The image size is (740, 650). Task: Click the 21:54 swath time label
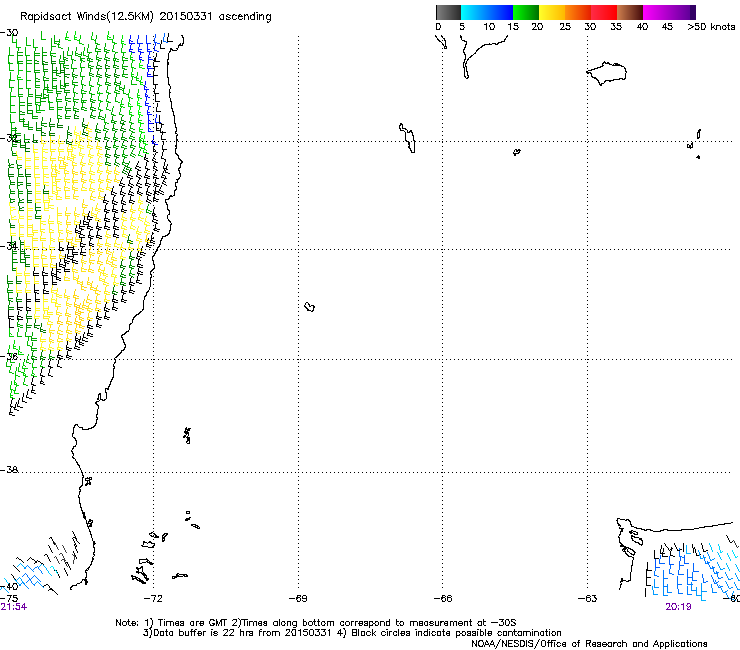click(14, 607)
